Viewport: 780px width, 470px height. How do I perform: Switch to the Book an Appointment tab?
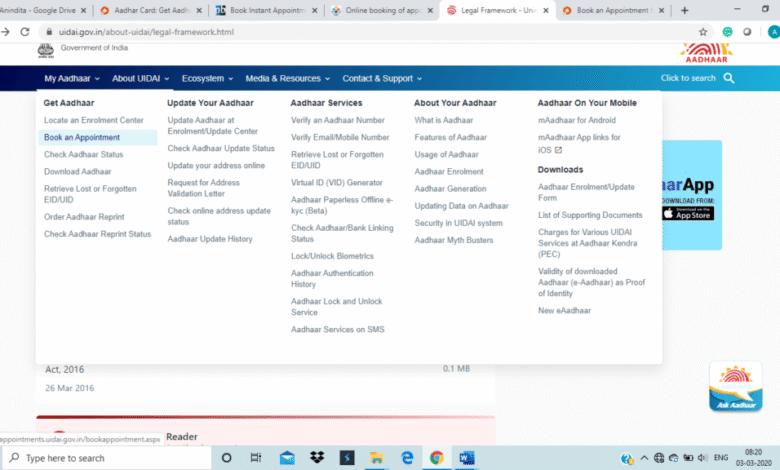[612, 10]
